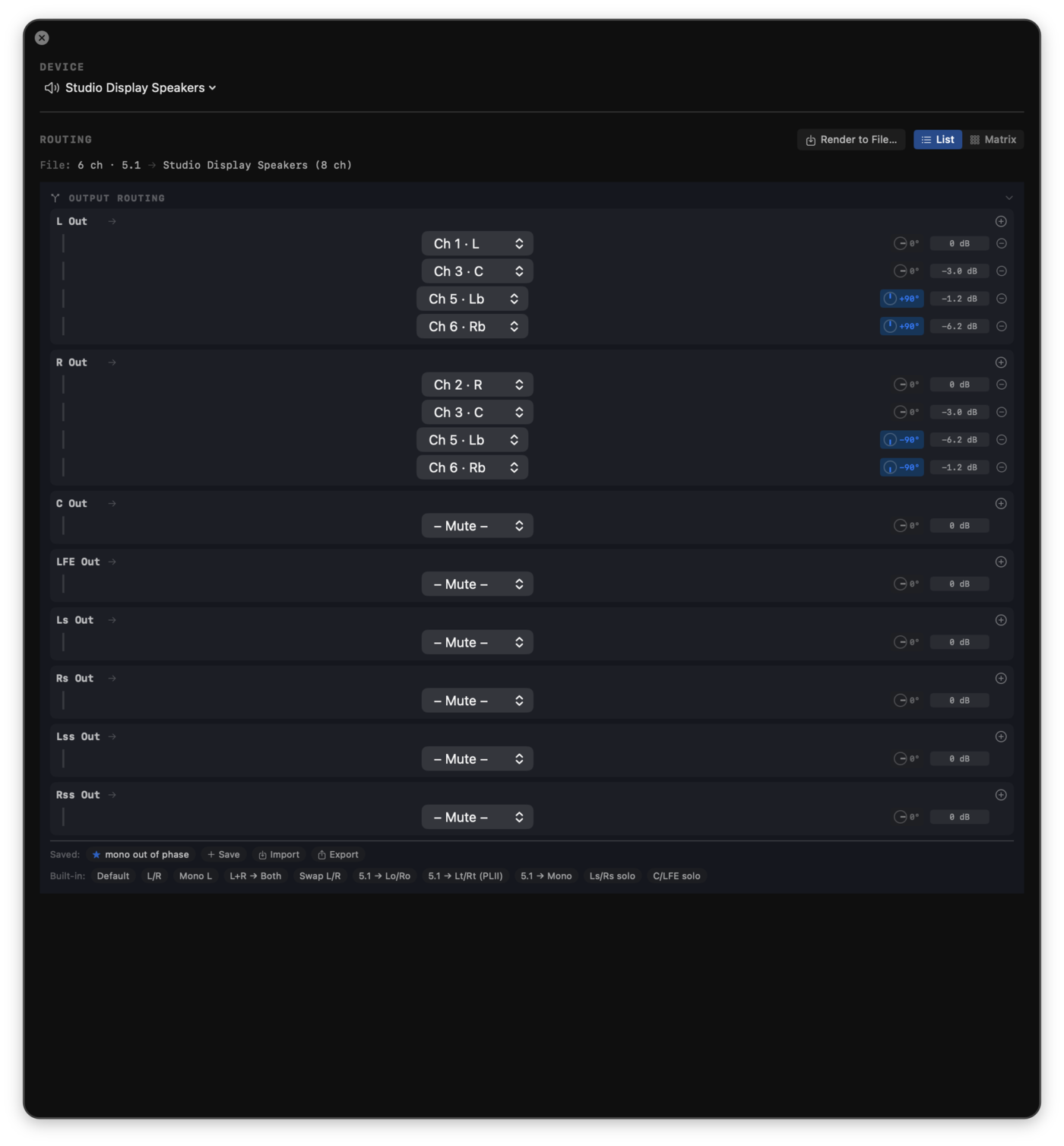Open the Rs Out Mute source dropdown
The height and width of the screenshot is (1146, 1064).
click(477, 701)
